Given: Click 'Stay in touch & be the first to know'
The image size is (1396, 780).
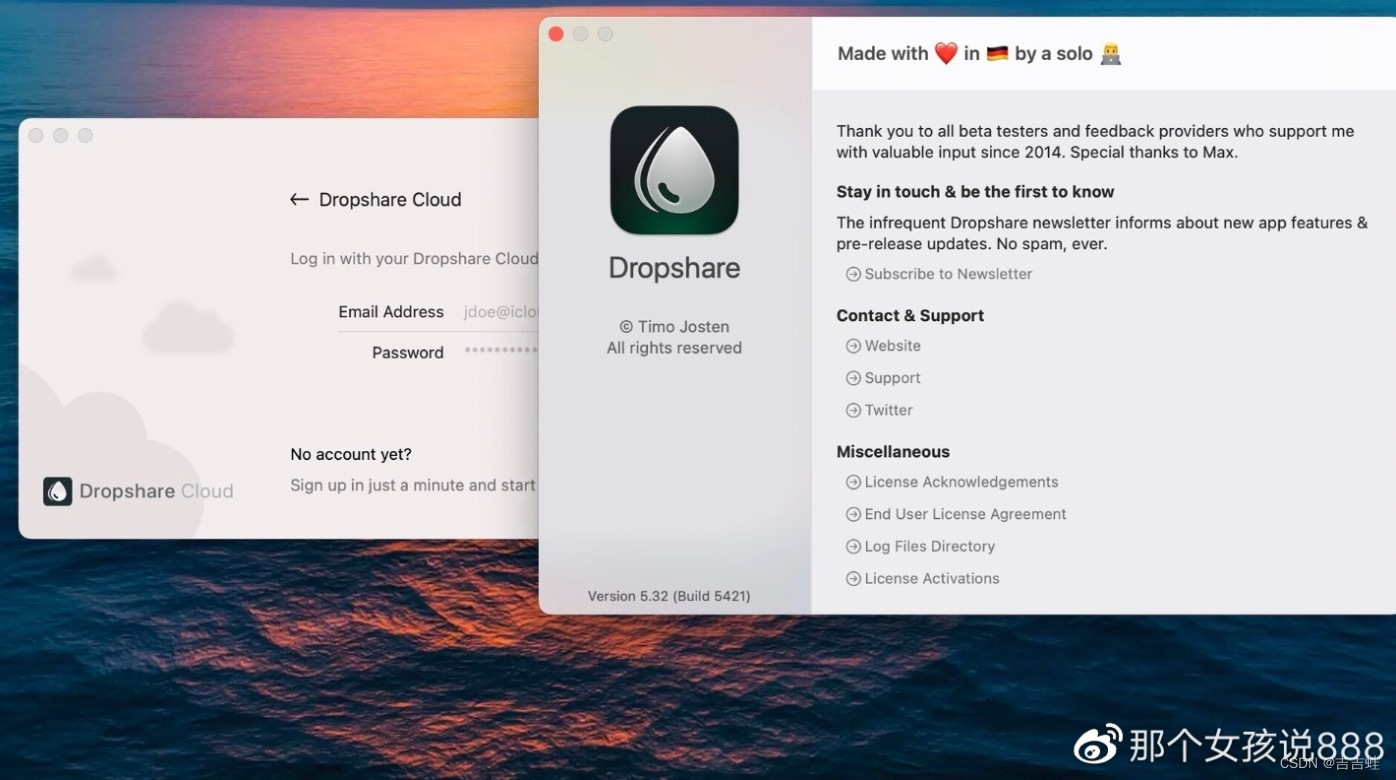Looking at the screenshot, I should click(975, 192).
